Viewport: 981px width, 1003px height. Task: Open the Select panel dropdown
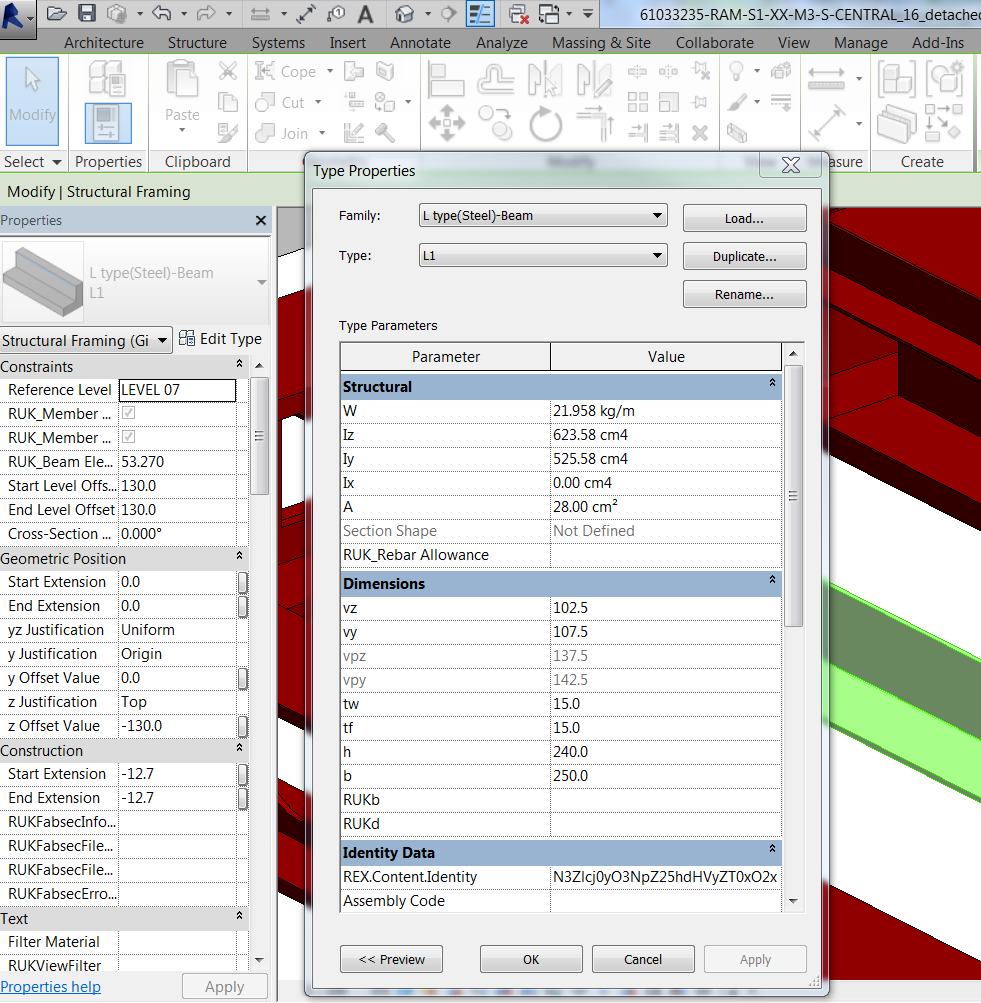point(32,162)
